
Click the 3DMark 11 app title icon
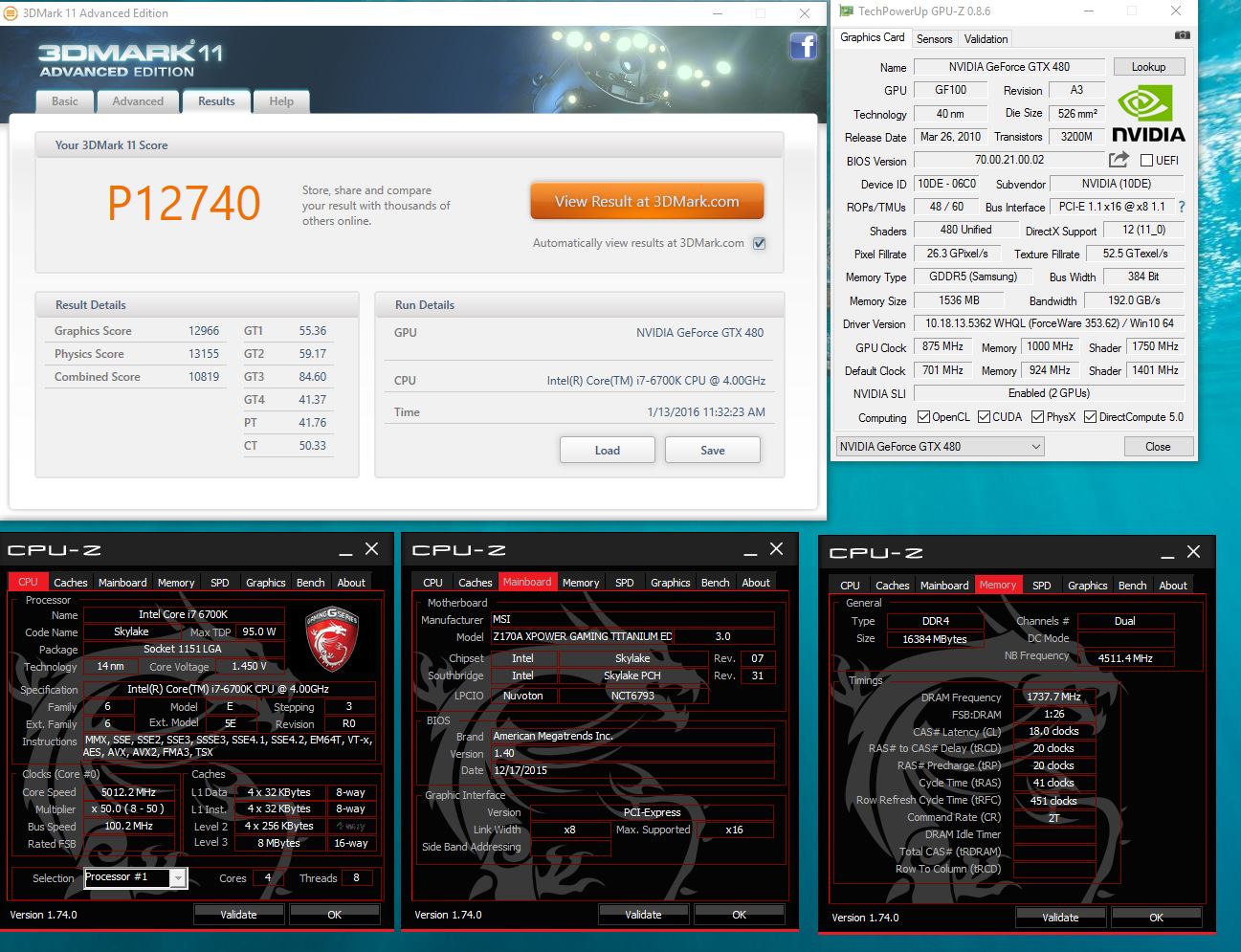tap(11, 12)
